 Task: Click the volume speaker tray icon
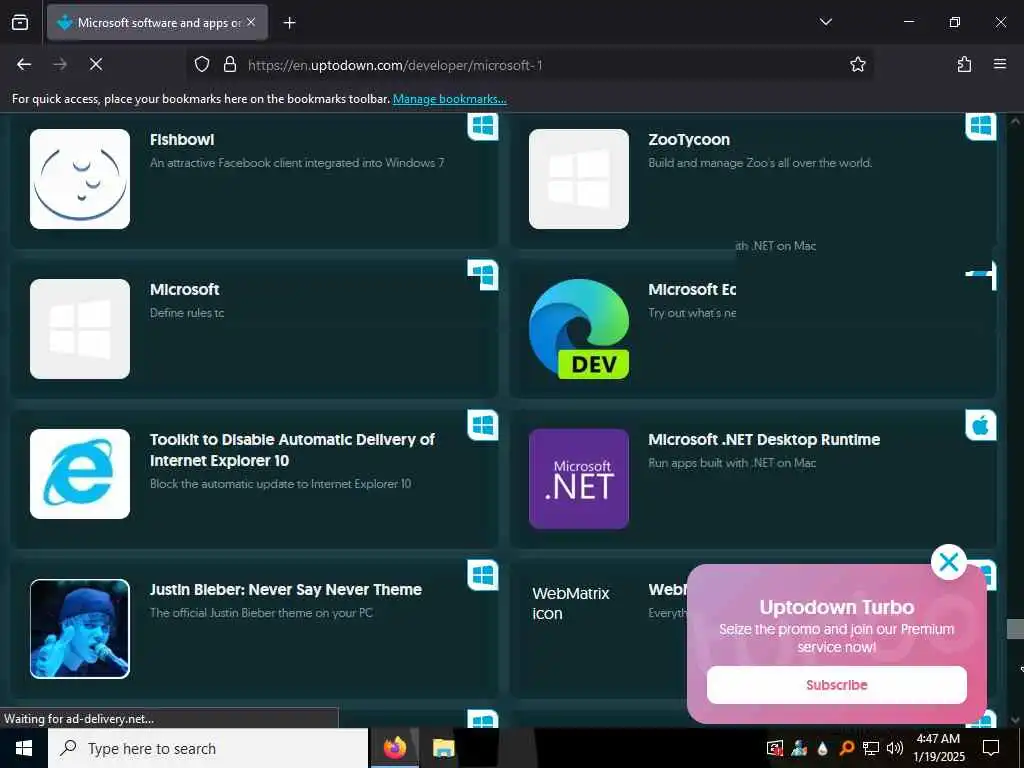pyautogui.click(x=895, y=748)
